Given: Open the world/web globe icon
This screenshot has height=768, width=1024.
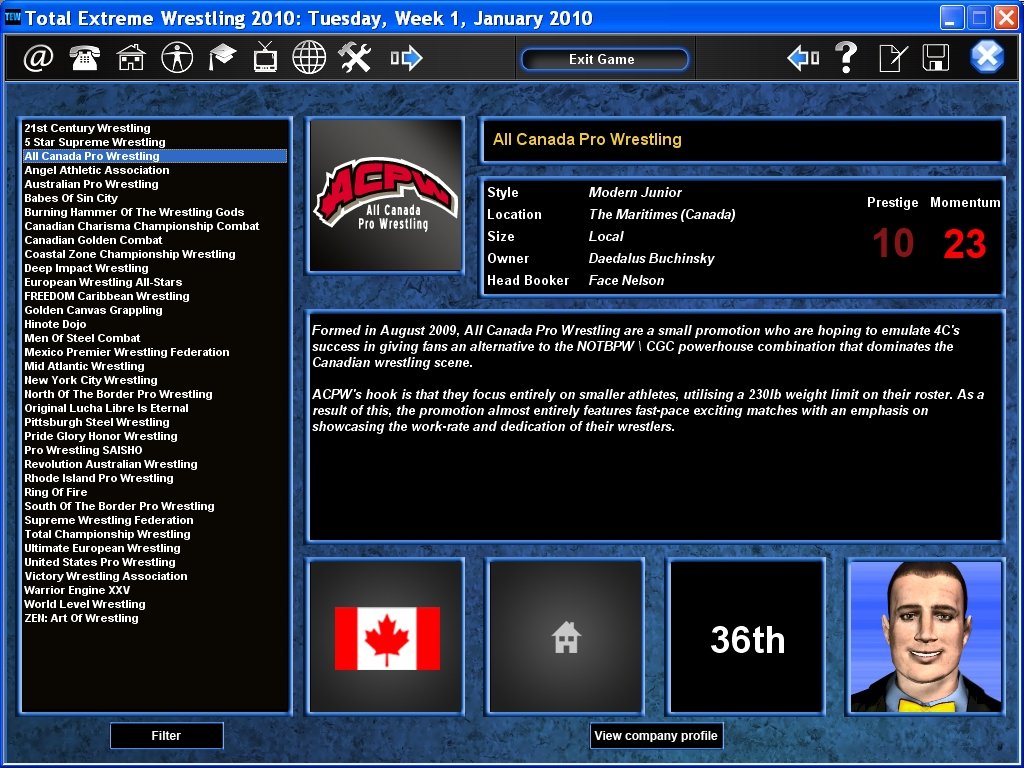Looking at the screenshot, I should (310, 57).
